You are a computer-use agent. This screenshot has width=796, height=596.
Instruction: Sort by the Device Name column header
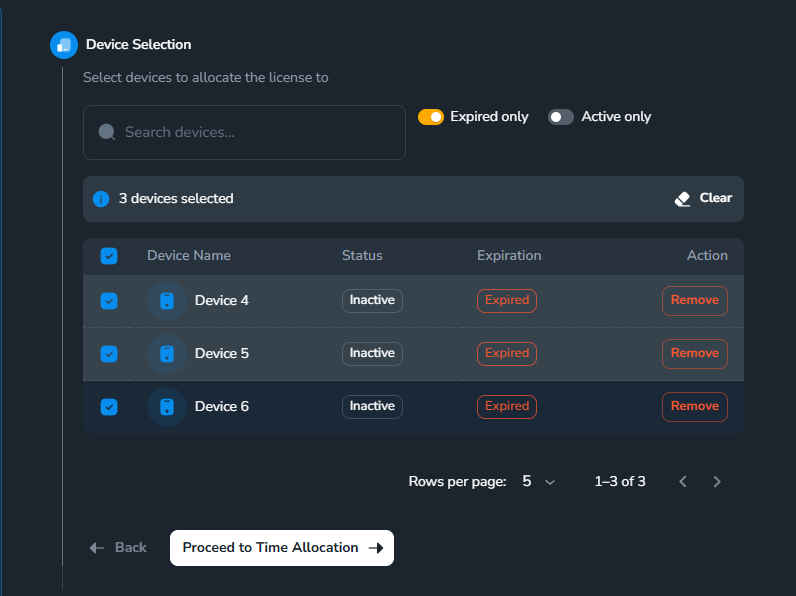click(x=189, y=256)
